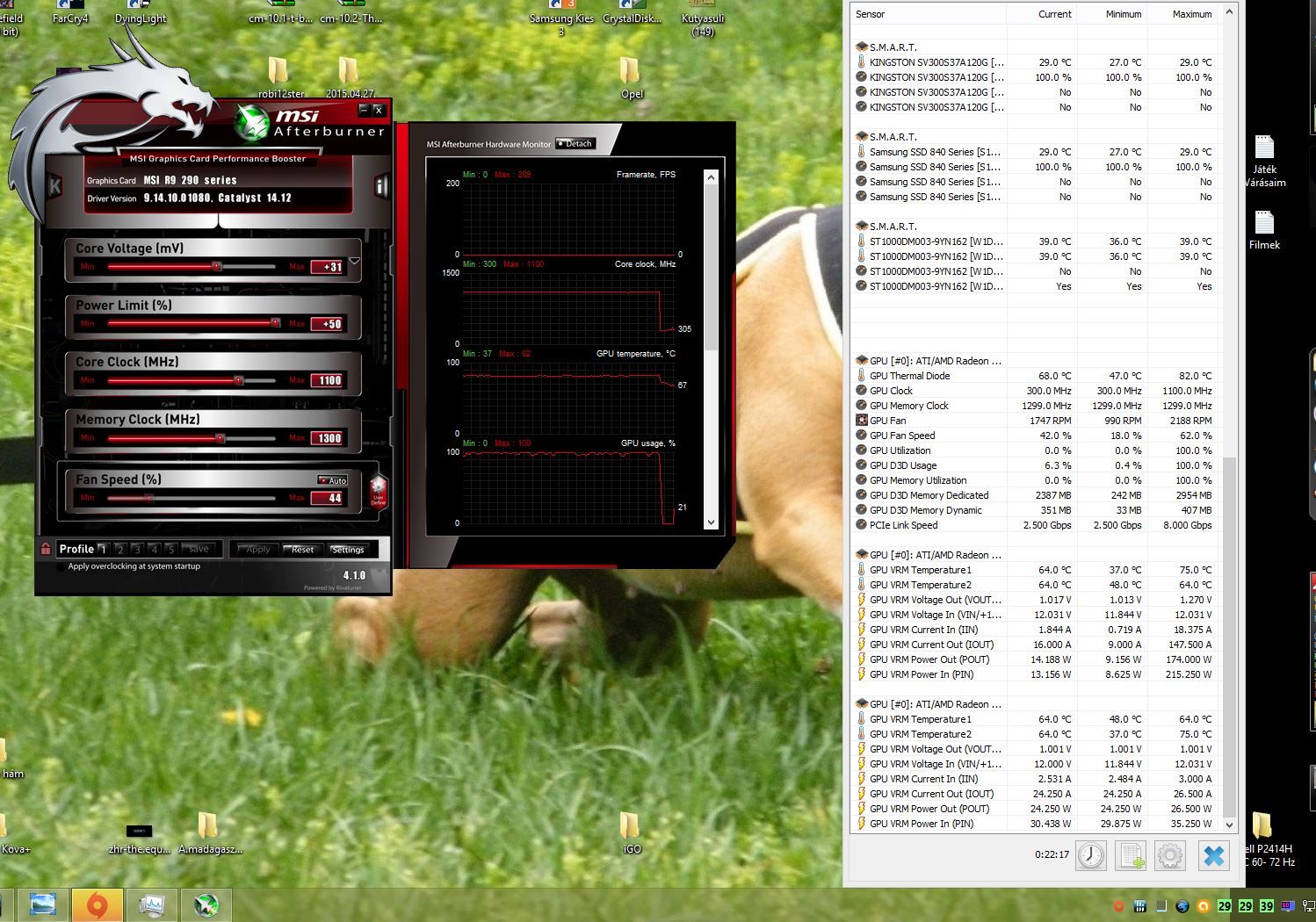1316x922 pixels.
Task: Select Afterburner profile slot 3
Action: pyautogui.click(x=137, y=549)
